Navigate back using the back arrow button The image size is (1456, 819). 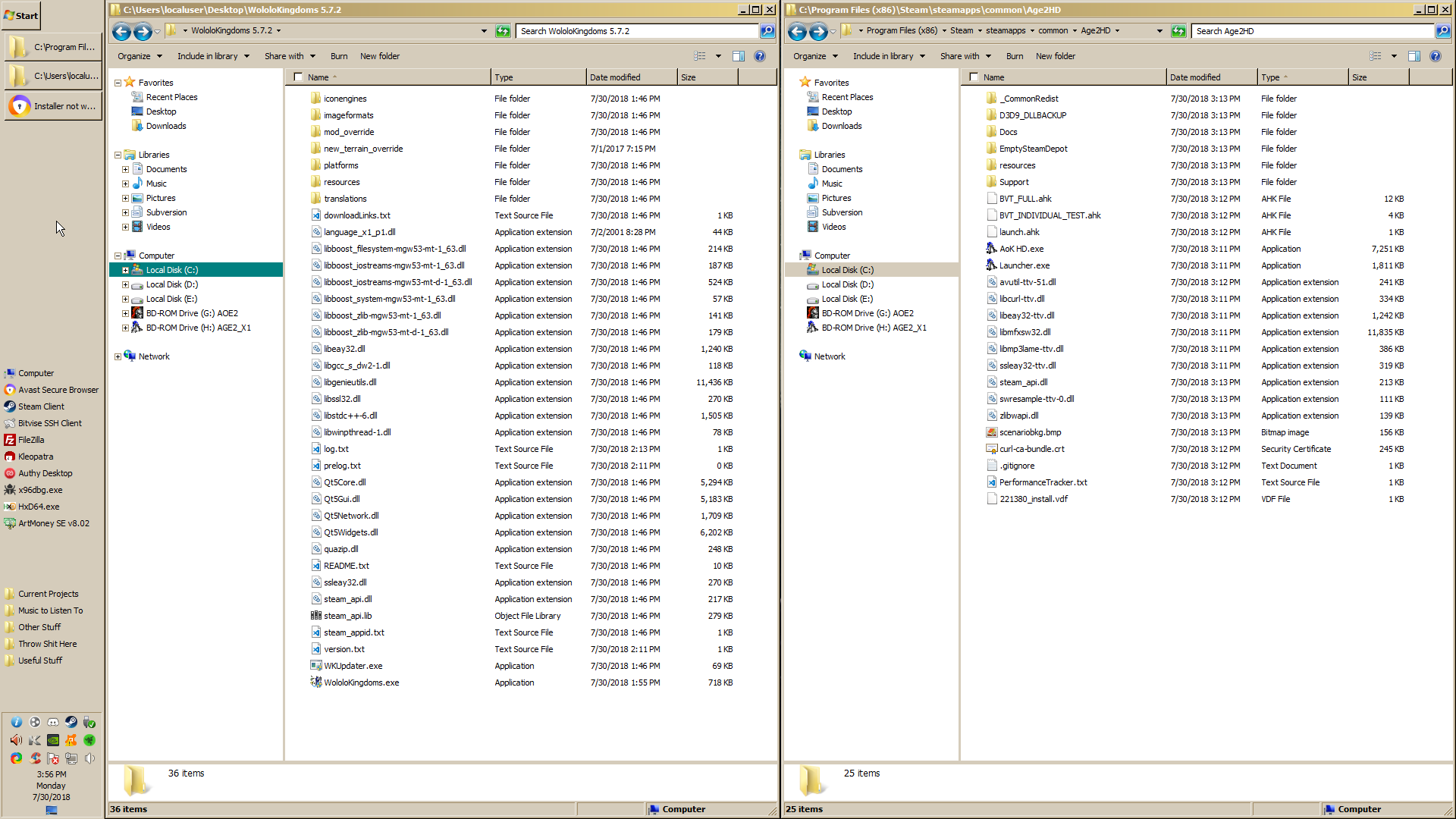[121, 31]
